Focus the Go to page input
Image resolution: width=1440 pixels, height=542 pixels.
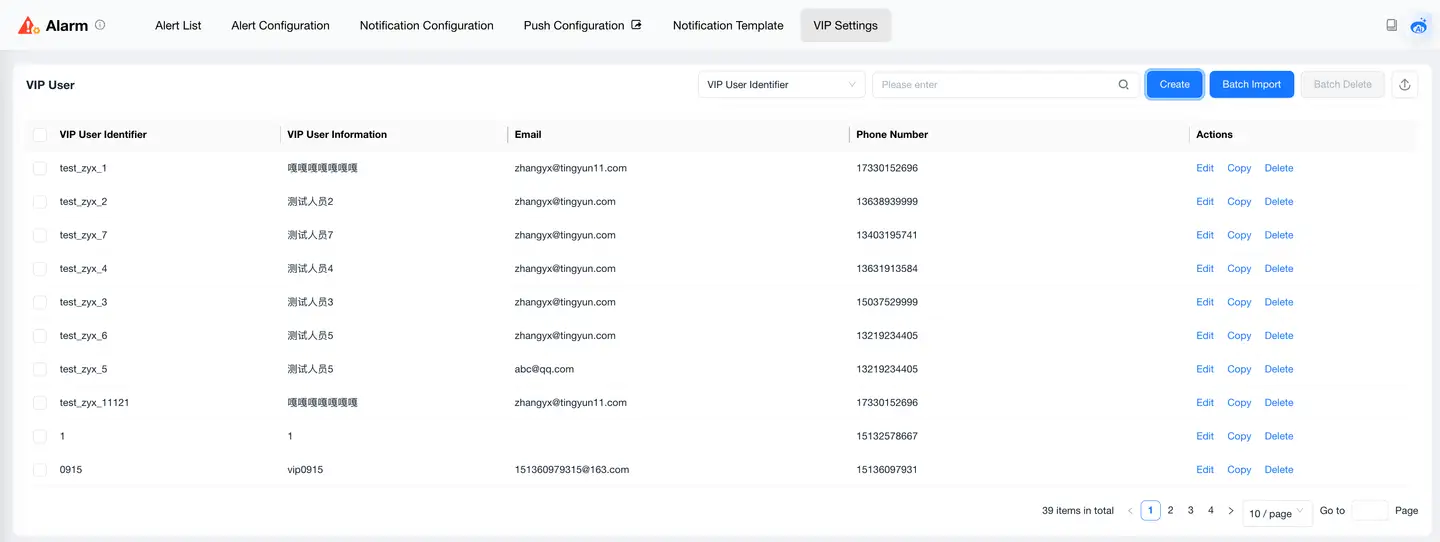1370,511
